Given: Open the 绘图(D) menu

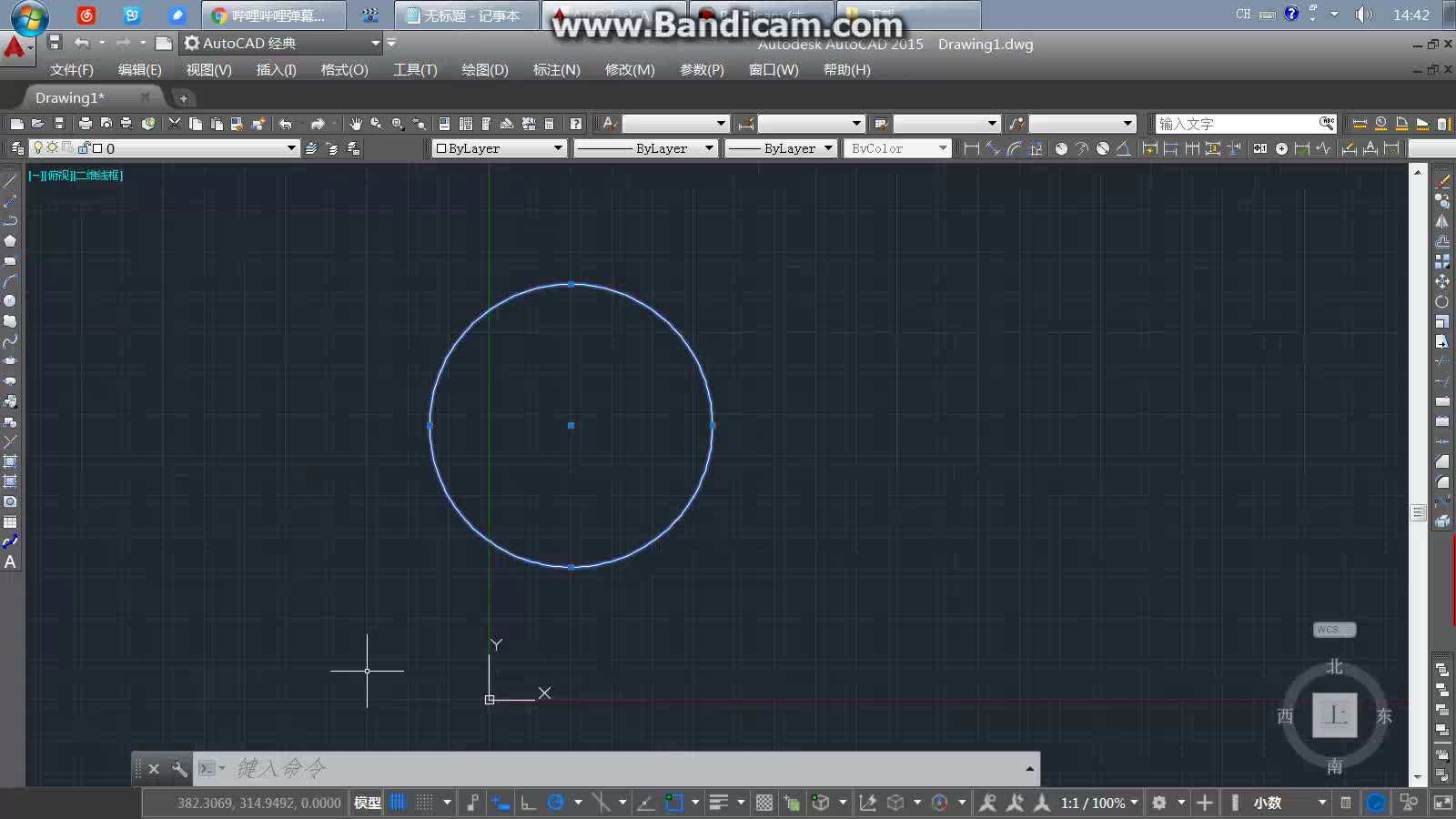Looking at the screenshot, I should (x=485, y=70).
